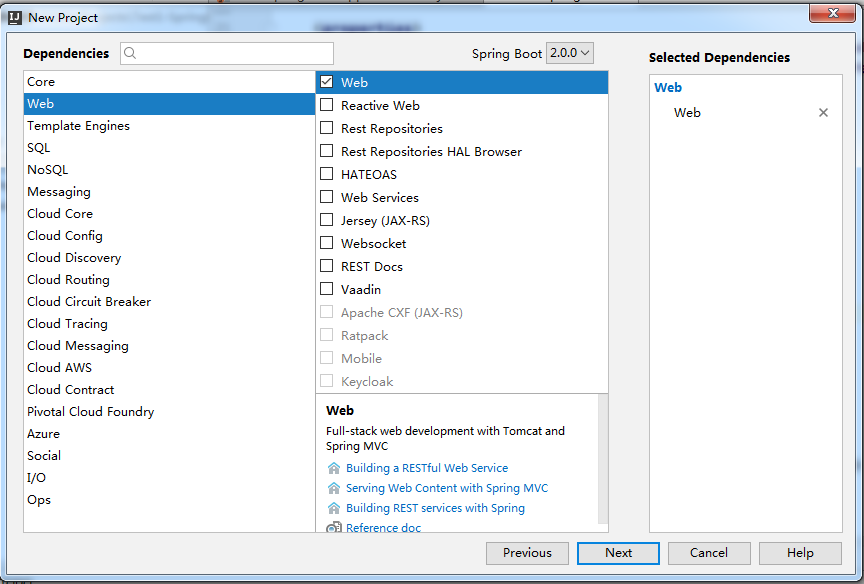Check the Rest Repositories checkbox
Screen dimensions: 864x584
[327, 128]
